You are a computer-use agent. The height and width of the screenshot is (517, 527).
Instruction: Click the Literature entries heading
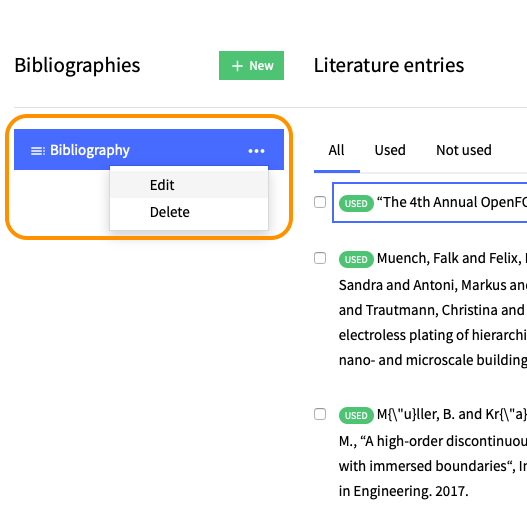(389, 65)
